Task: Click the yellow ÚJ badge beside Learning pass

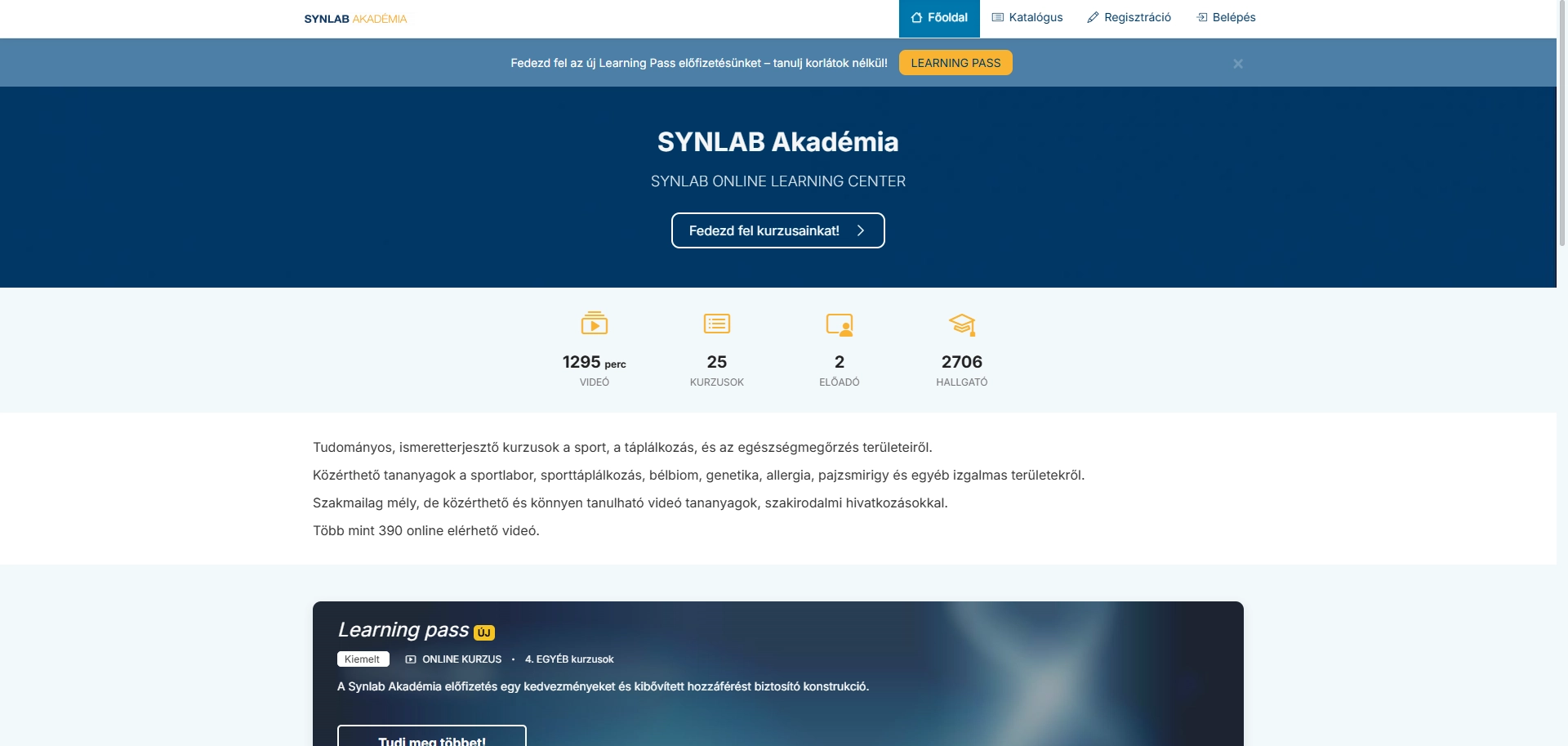Action: (x=484, y=632)
